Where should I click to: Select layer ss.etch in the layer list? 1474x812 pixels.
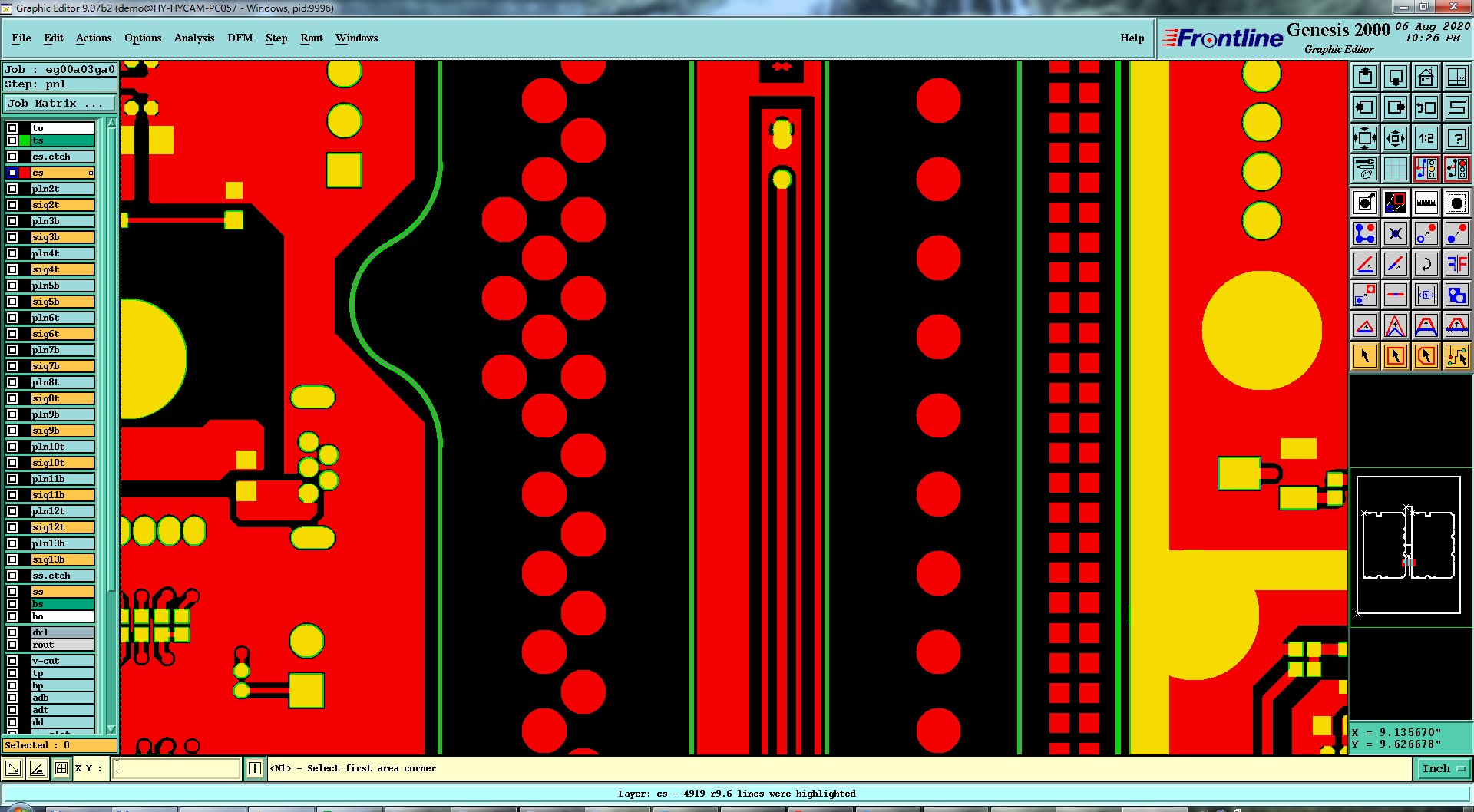tap(63, 576)
